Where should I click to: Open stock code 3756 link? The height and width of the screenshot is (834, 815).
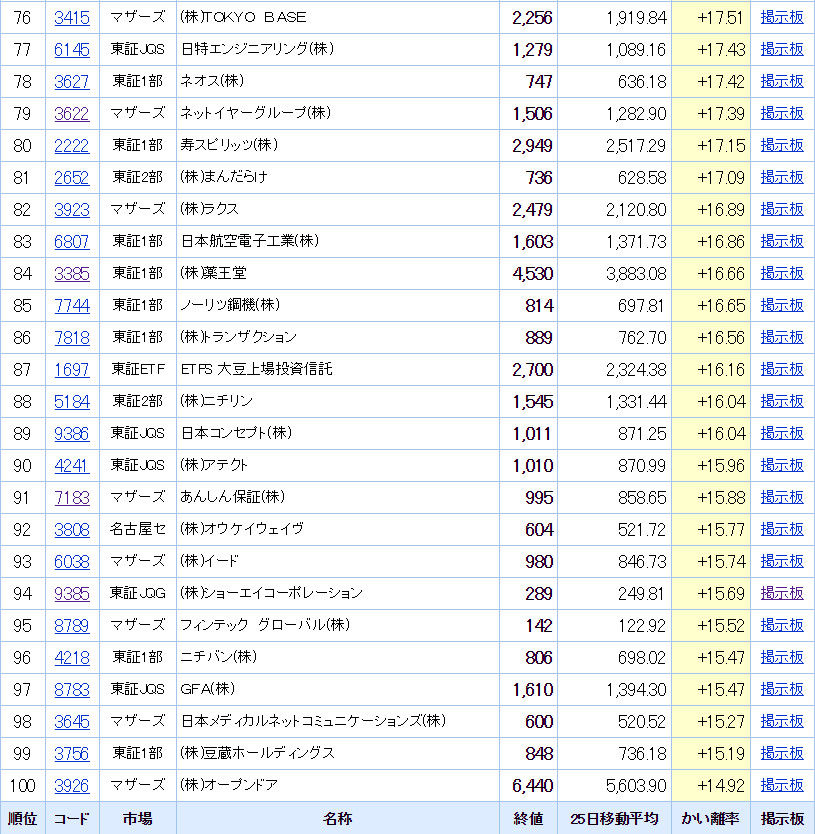tap(72, 753)
